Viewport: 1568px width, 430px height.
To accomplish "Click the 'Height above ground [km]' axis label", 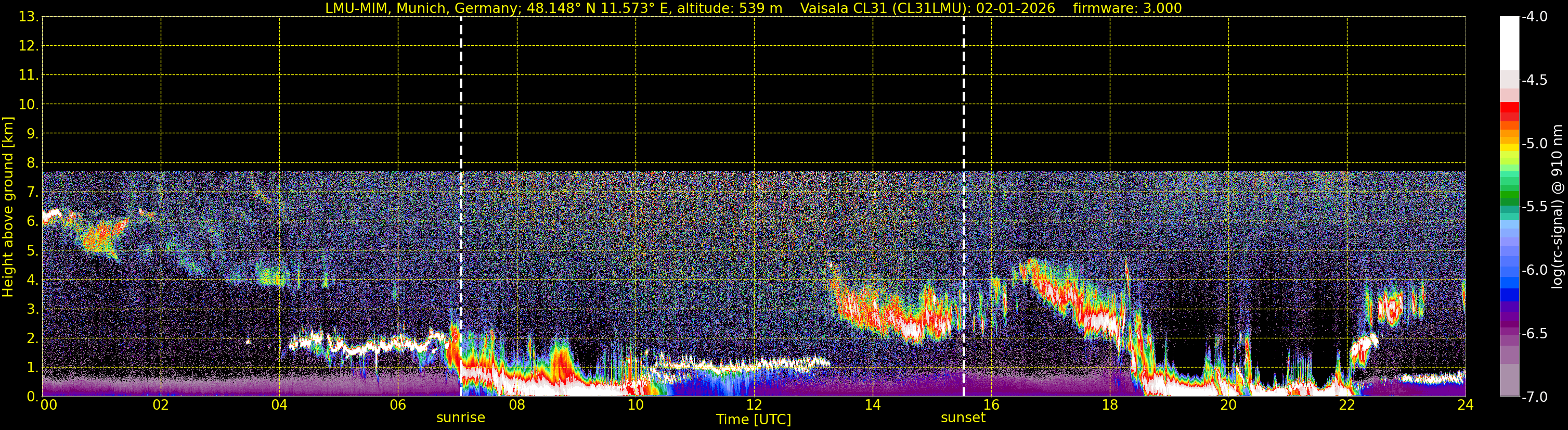I will [8, 207].
